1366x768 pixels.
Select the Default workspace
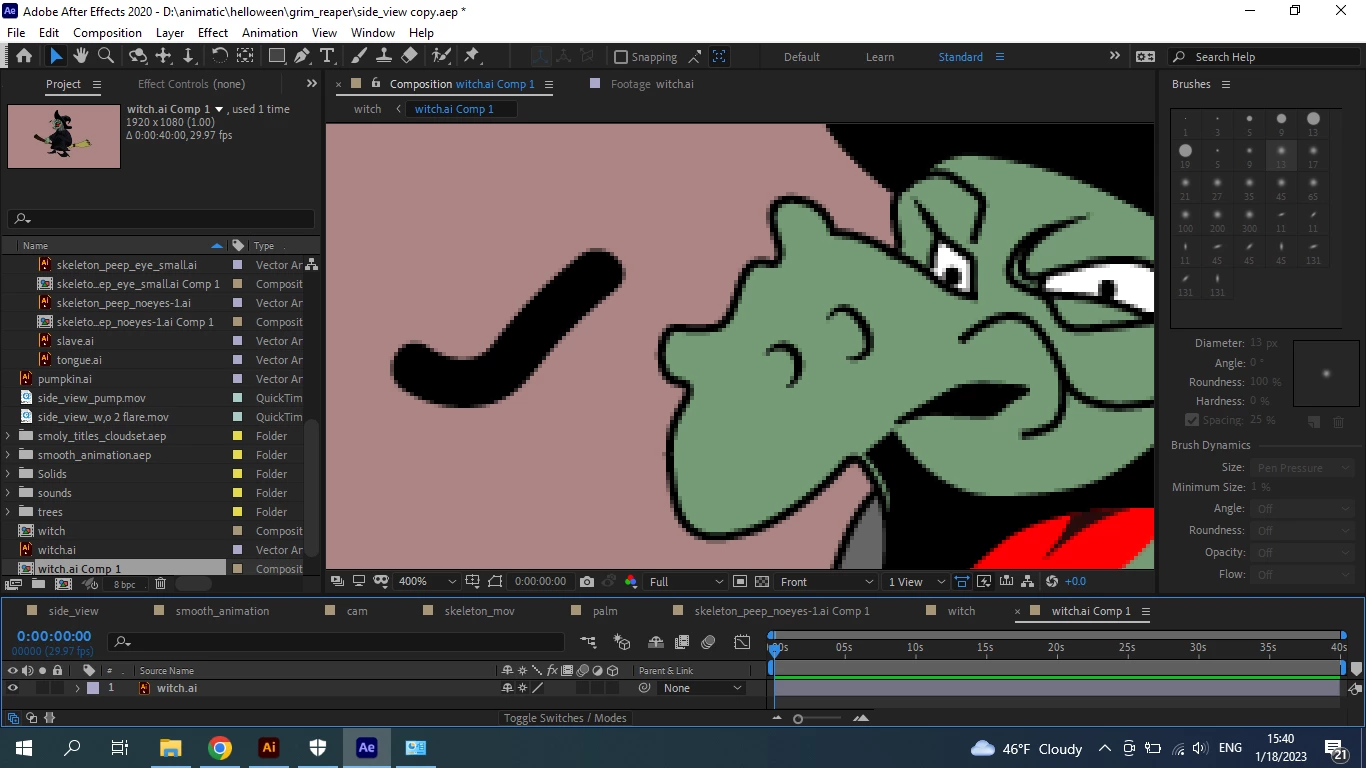(x=802, y=57)
